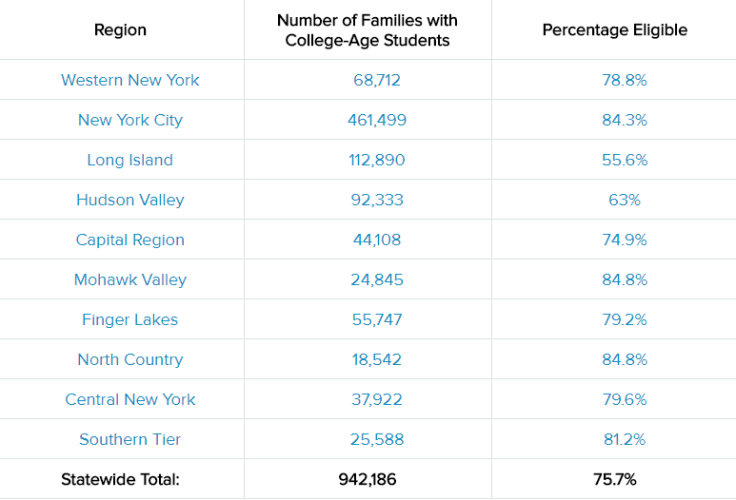Click the 18,542 families value

point(377,360)
